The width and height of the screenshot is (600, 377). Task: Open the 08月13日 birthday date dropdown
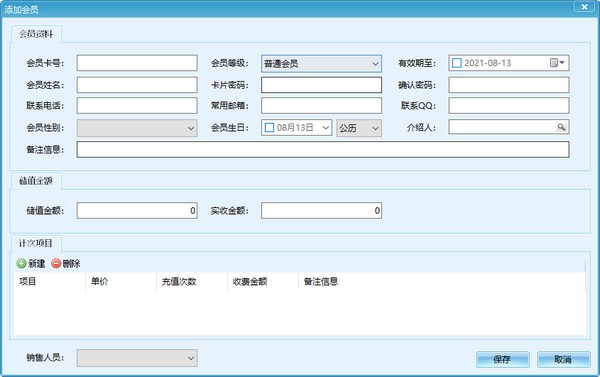tap(326, 128)
